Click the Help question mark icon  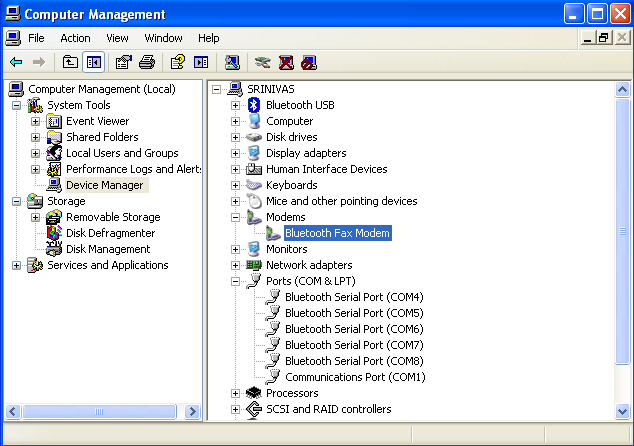coord(178,62)
